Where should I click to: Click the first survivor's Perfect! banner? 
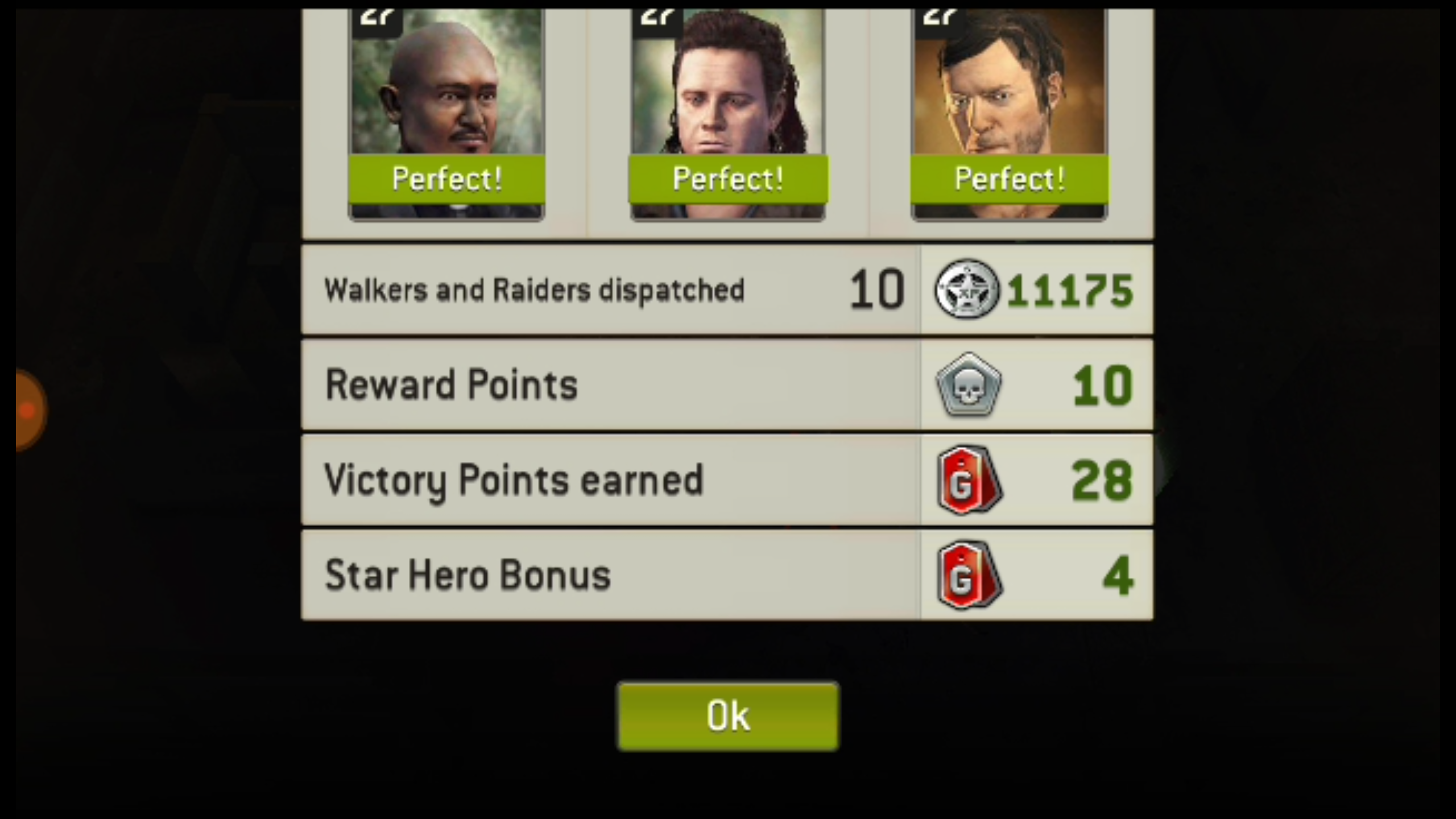click(446, 179)
